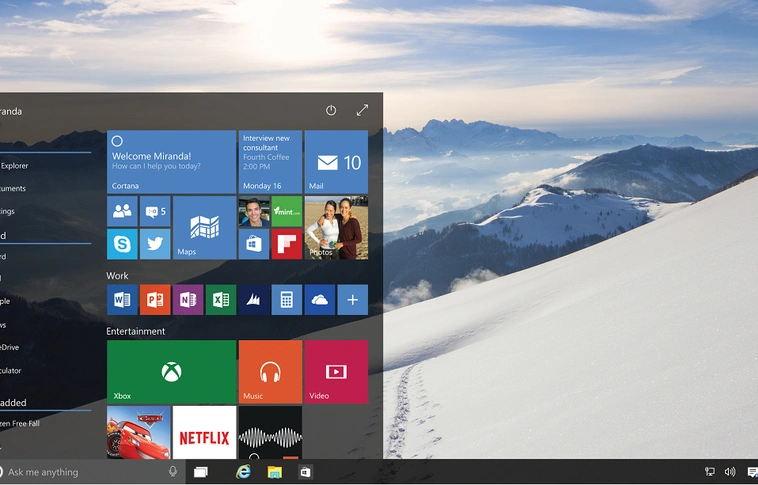Open the Xbox tile
The height and width of the screenshot is (485, 758).
[171, 372]
